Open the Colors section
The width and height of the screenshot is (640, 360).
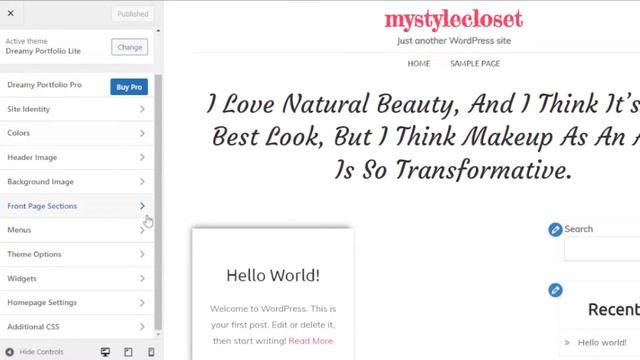(77, 133)
